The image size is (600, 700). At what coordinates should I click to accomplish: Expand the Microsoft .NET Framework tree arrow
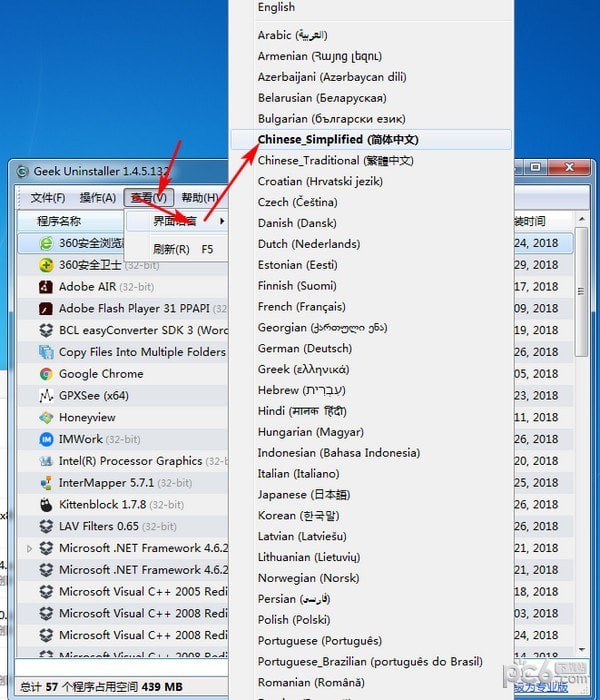(x=29, y=548)
